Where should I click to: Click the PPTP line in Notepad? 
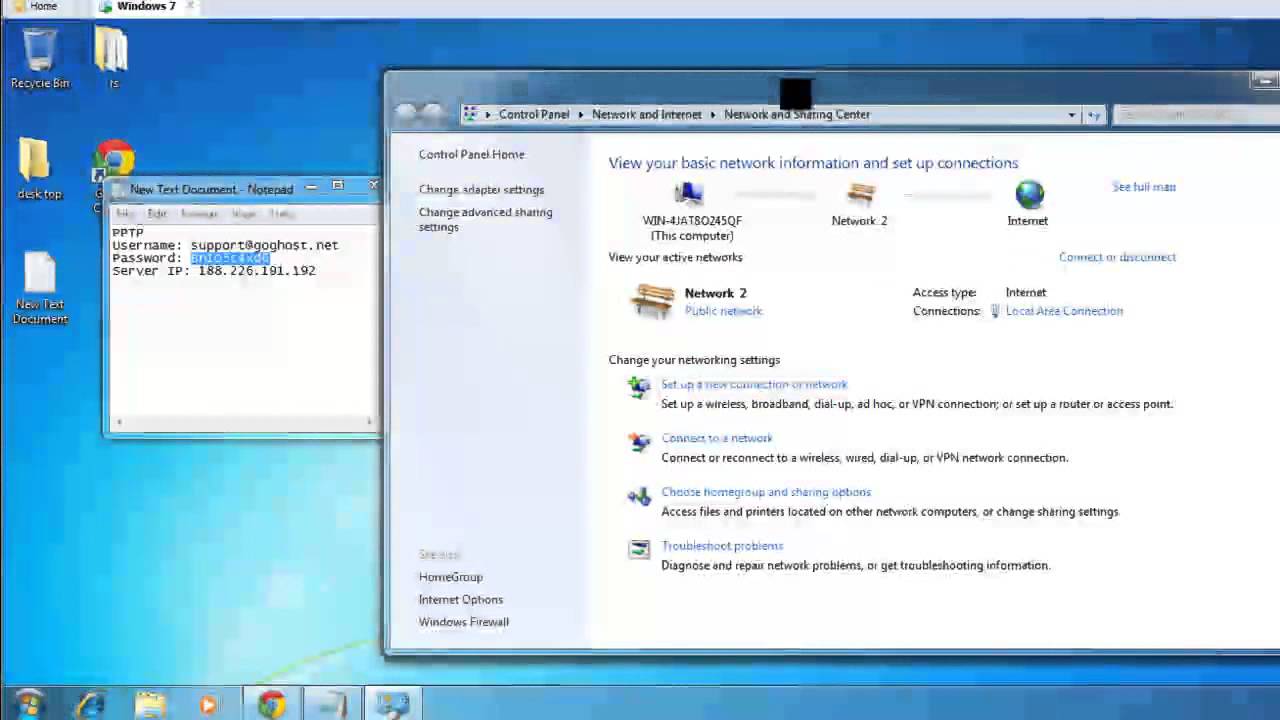[127, 233]
